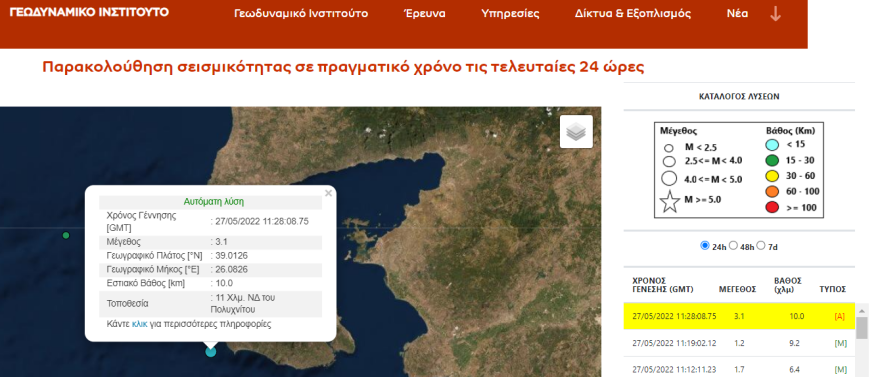Open the map layers selector icon

(x=576, y=132)
